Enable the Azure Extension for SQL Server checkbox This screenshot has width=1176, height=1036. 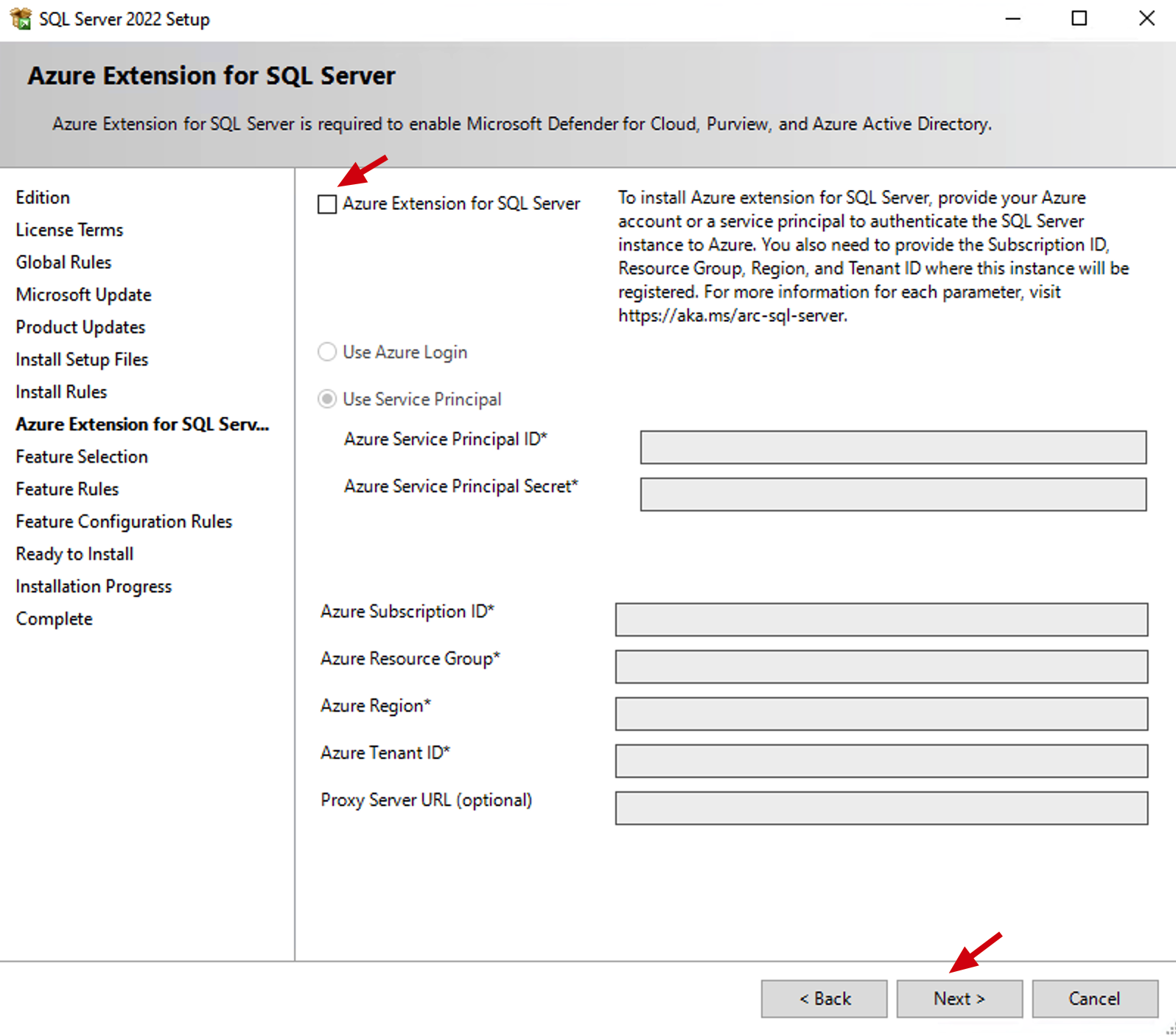pyautogui.click(x=327, y=204)
